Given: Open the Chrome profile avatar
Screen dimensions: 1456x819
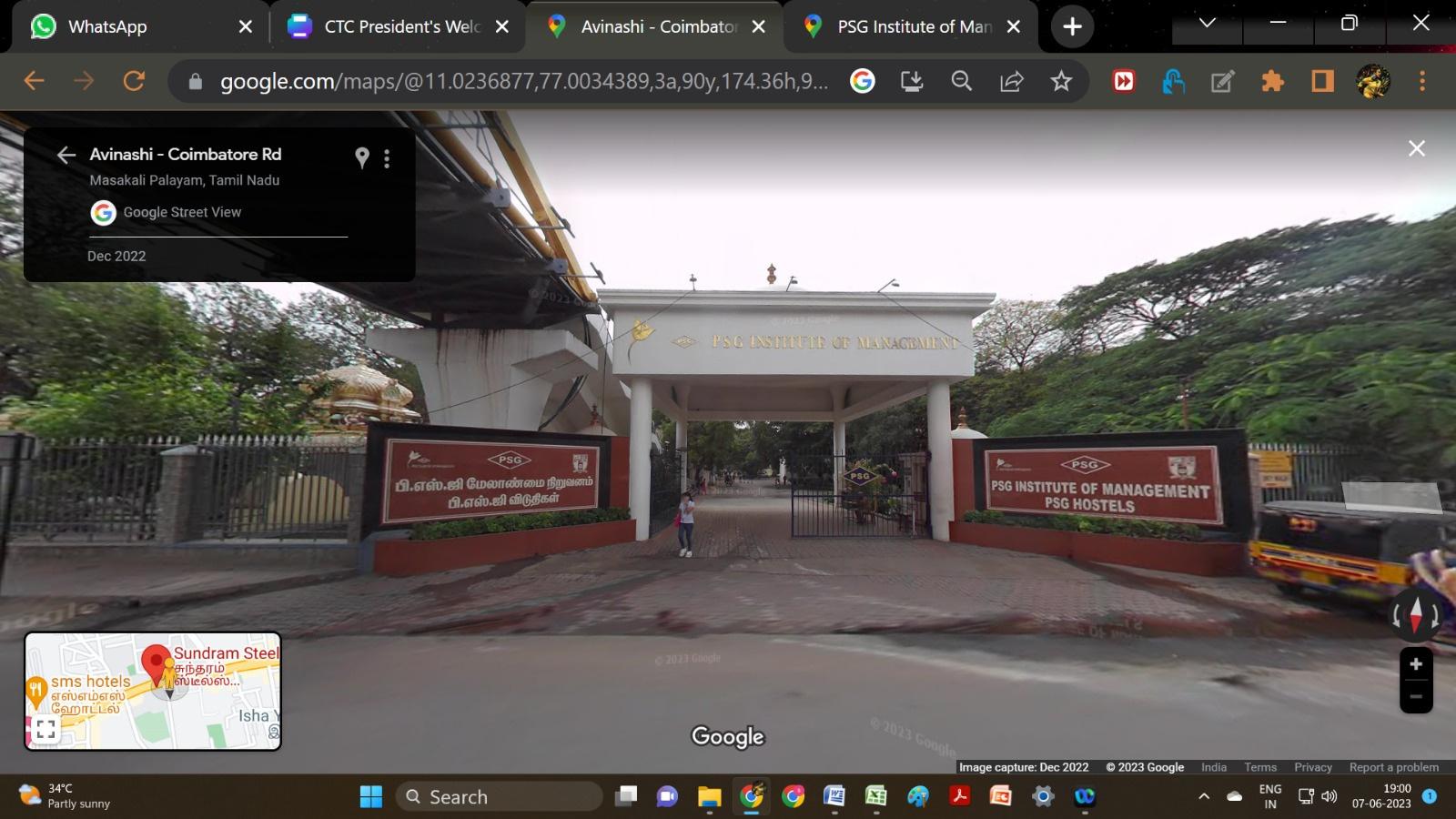Looking at the screenshot, I should click(x=1373, y=81).
